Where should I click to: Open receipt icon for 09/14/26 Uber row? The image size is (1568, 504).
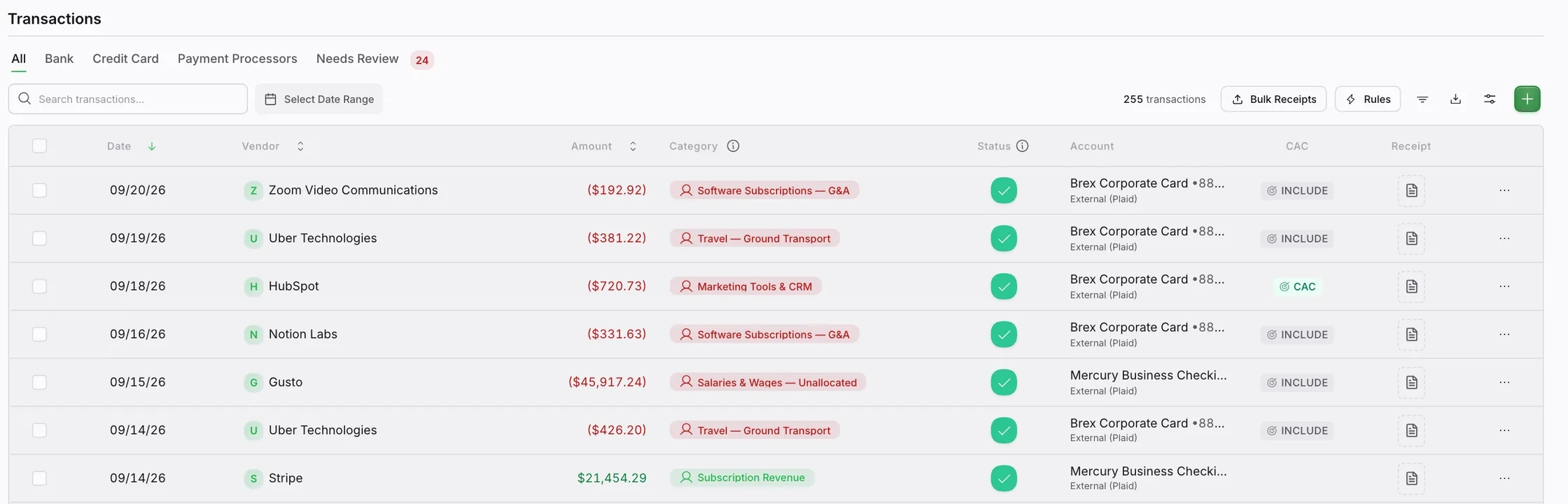tap(1411, 430)
